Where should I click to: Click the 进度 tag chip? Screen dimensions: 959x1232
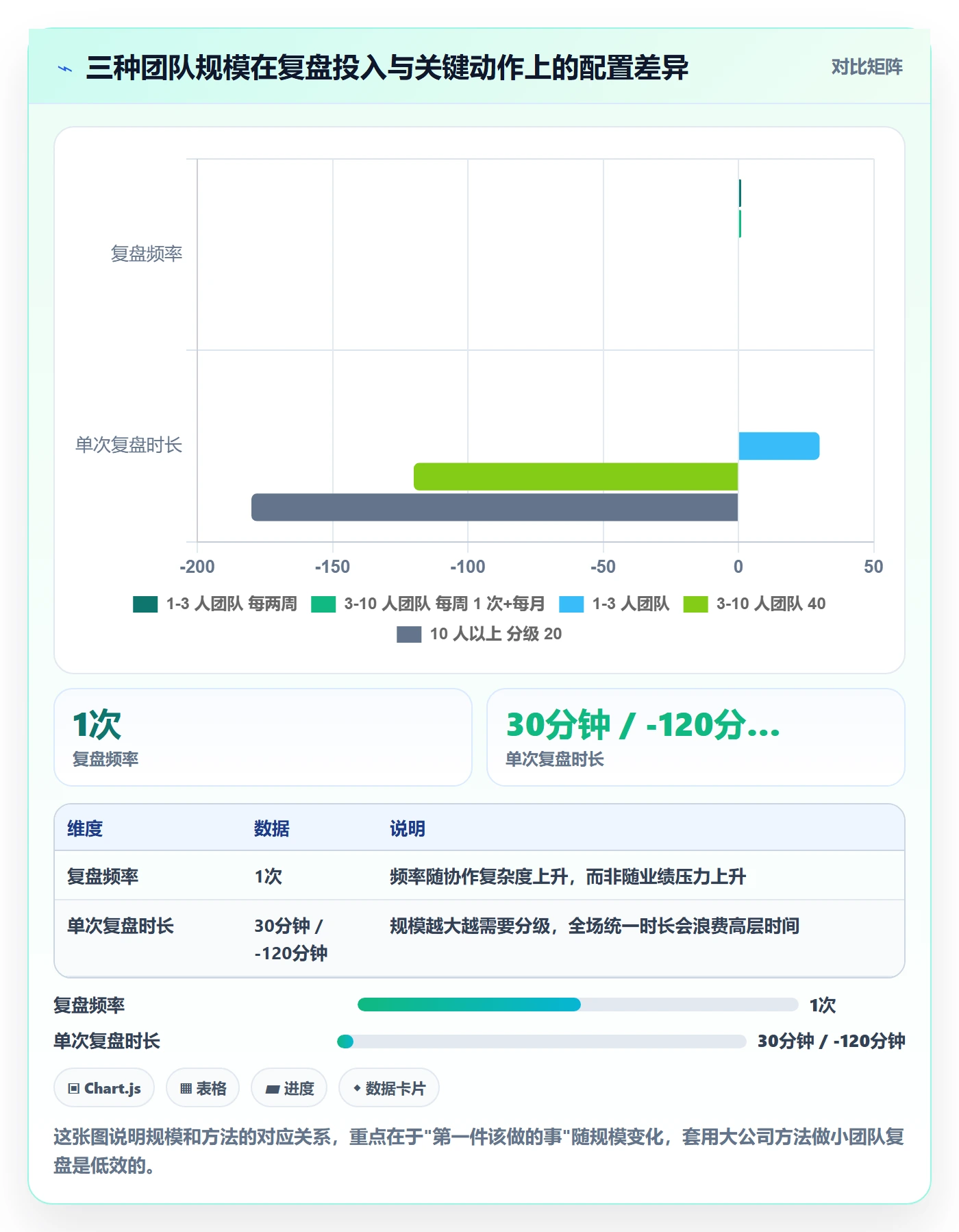pyautogui.click(x=289, y=1088)
